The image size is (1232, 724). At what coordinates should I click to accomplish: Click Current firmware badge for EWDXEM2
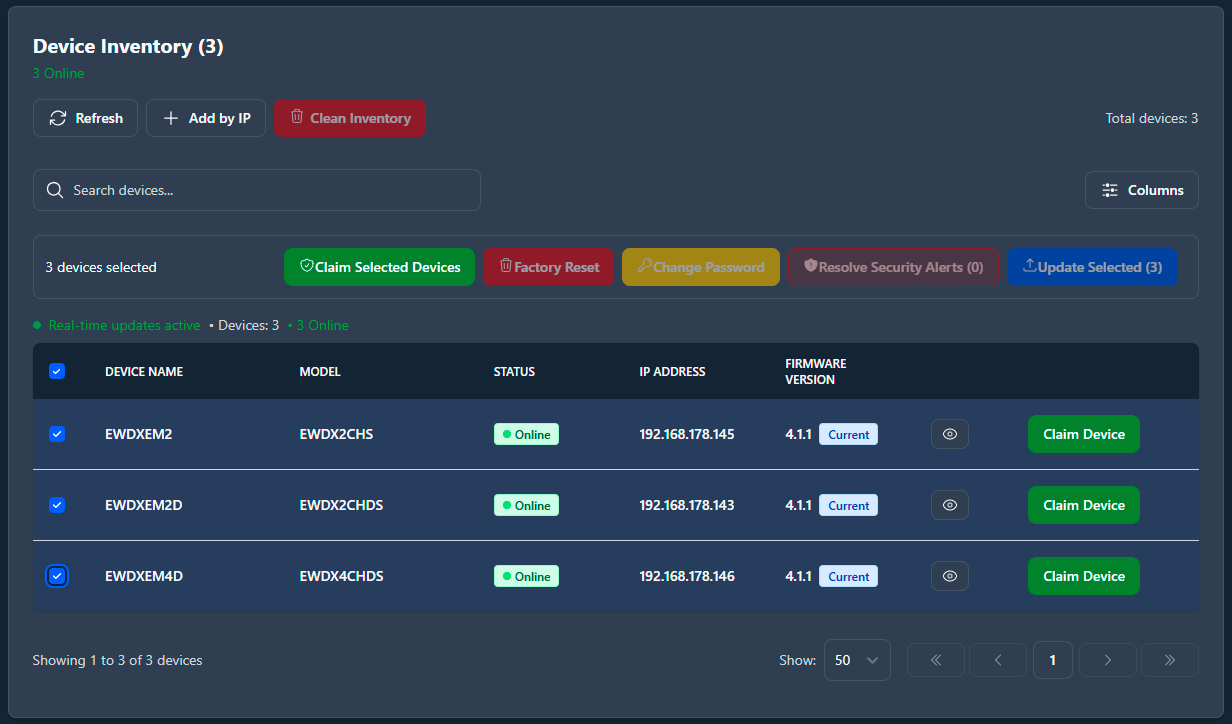(848, 434)
